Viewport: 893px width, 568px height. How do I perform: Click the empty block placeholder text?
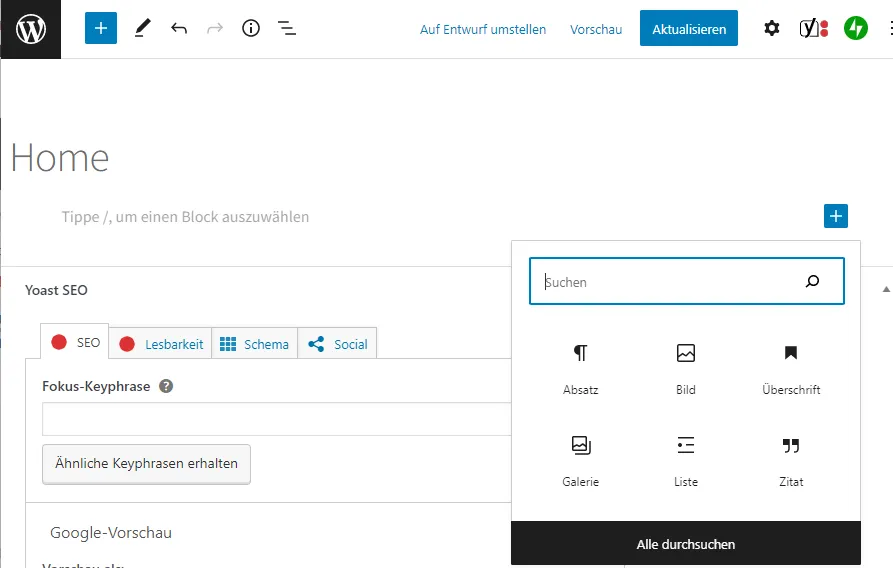pos(185,217)
